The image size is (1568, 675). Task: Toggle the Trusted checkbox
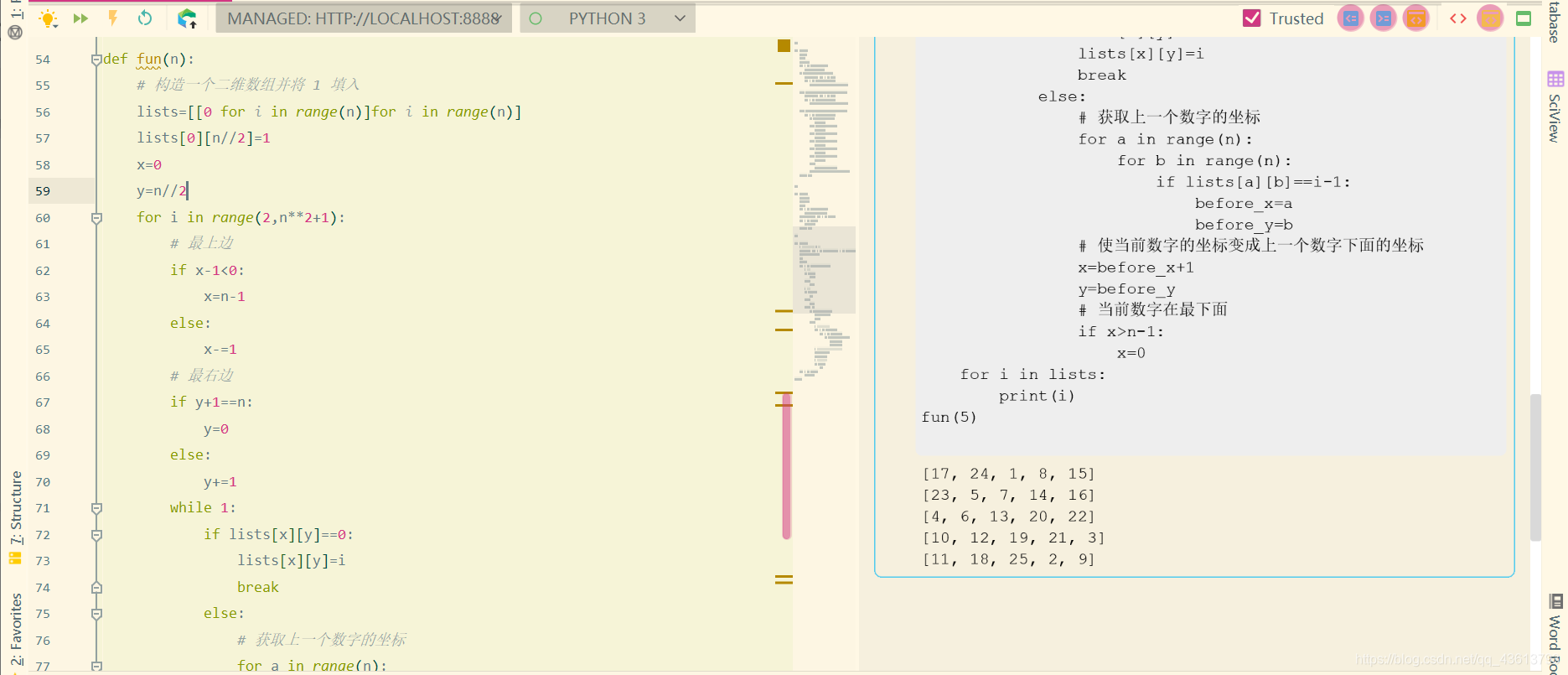pyautogui.click(x=1252, y=18)
